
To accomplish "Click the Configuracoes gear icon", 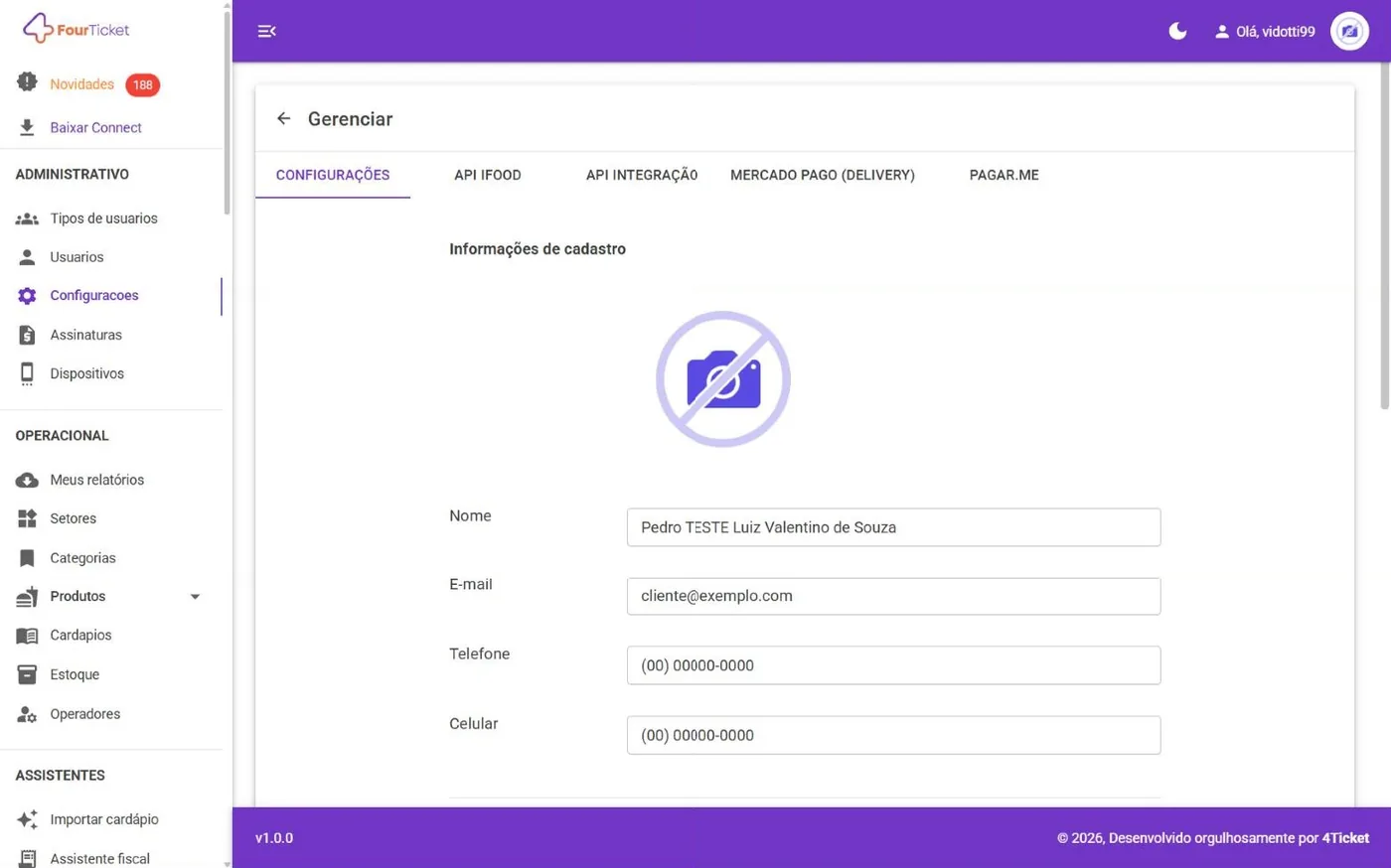I will (27, 296).
